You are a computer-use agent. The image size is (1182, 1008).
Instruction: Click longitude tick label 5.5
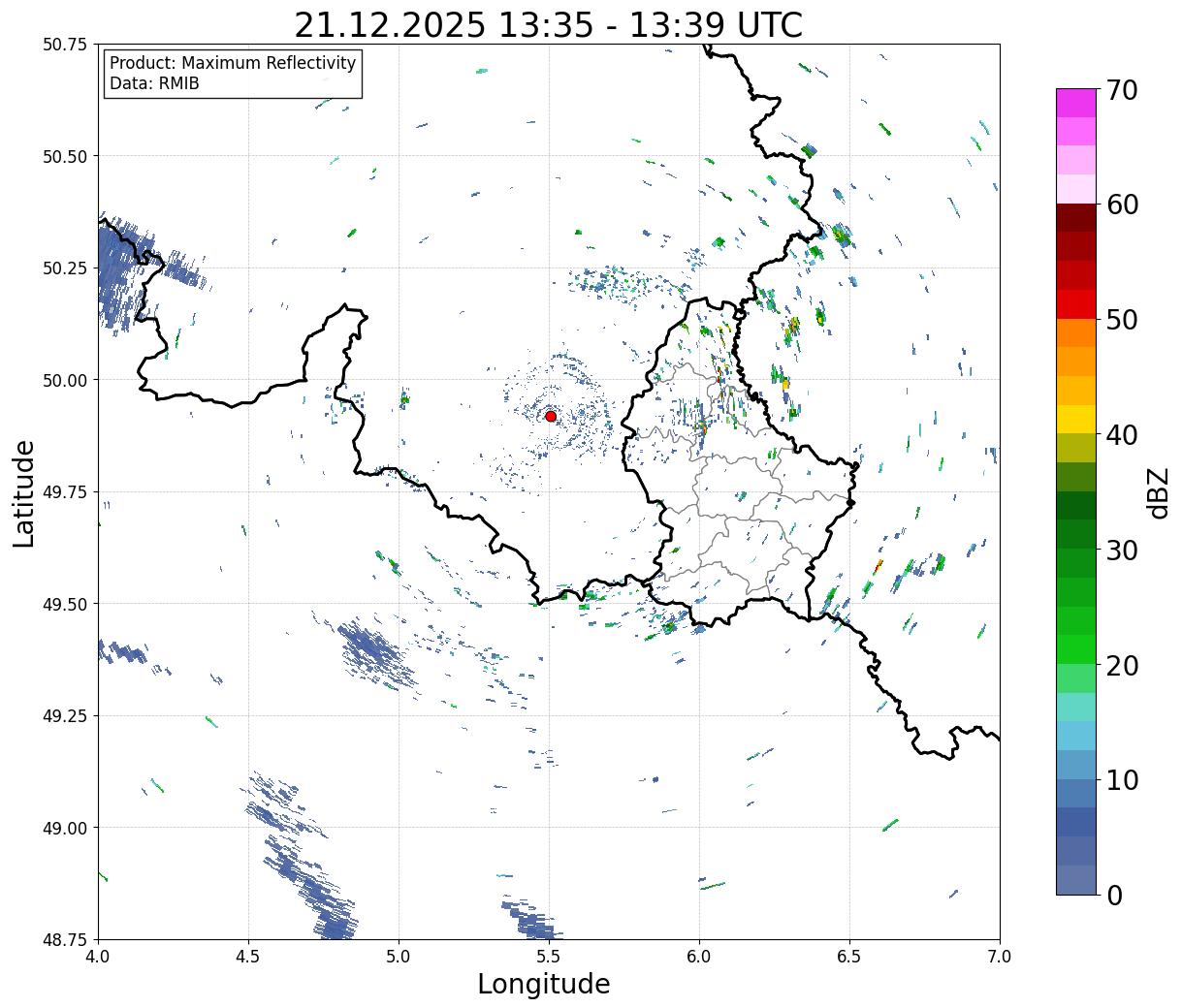pyautogui.click(x=549, y=957)
